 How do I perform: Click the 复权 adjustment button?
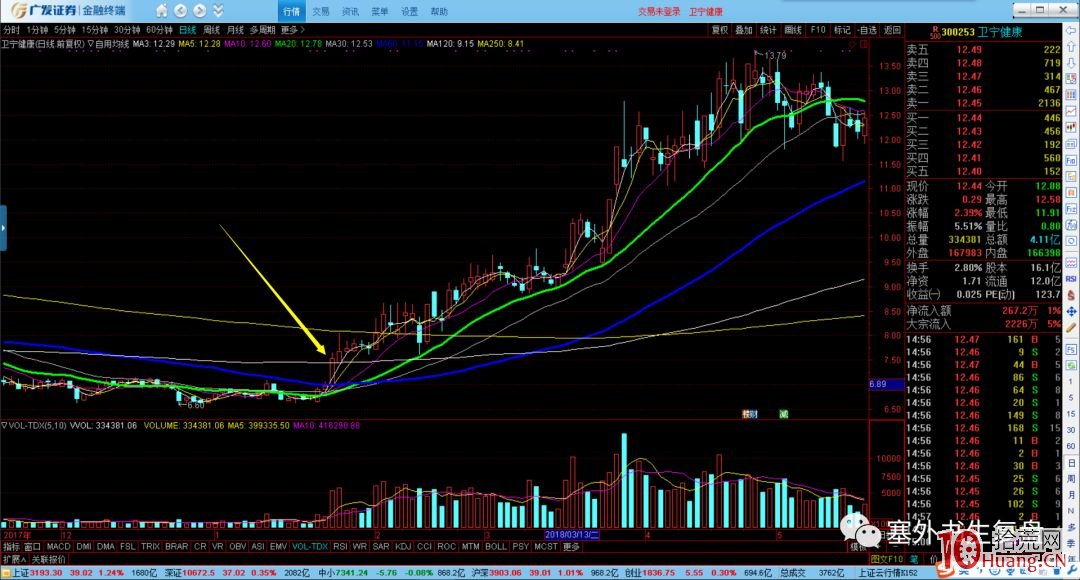[x=720, y=30]
